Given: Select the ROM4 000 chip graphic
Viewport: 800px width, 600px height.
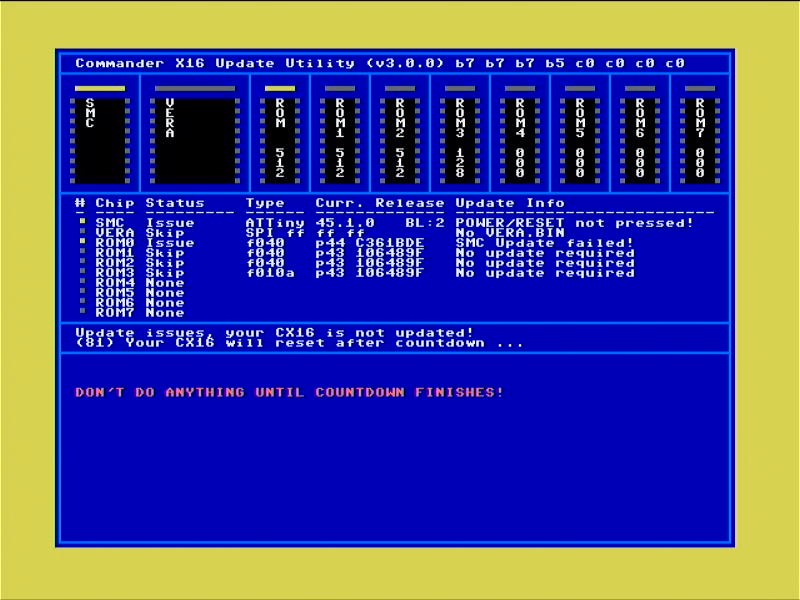Looking at the screenshot, I should click(x=520, y=140).
